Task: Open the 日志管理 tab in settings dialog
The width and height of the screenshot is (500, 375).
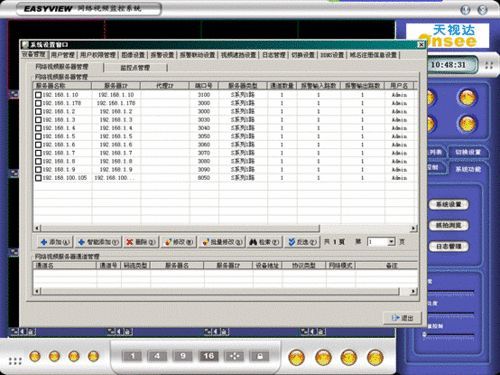Action: click(x=274, y=55)
